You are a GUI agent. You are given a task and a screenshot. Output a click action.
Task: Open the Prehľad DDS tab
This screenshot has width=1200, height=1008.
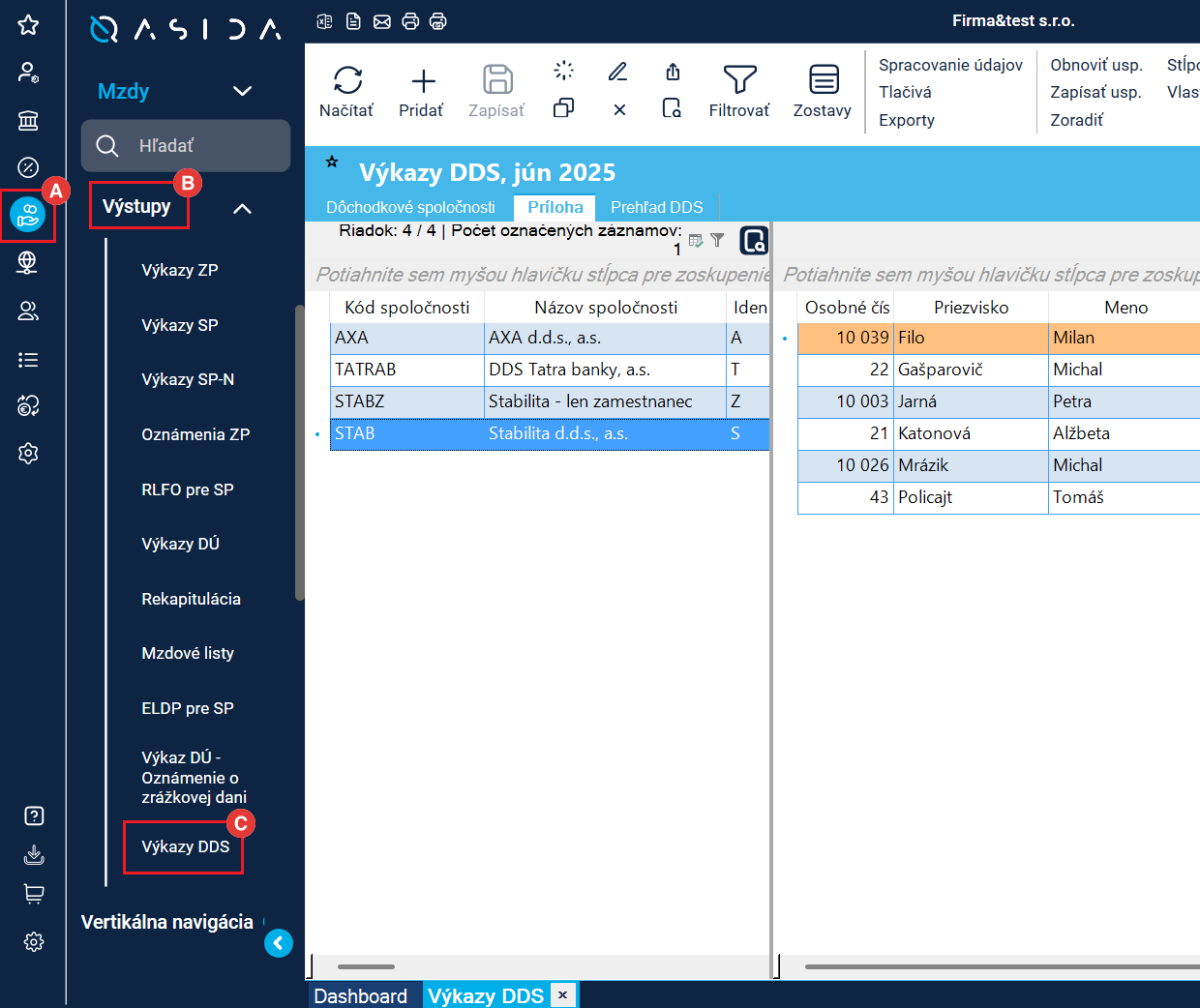coord(656,207)
